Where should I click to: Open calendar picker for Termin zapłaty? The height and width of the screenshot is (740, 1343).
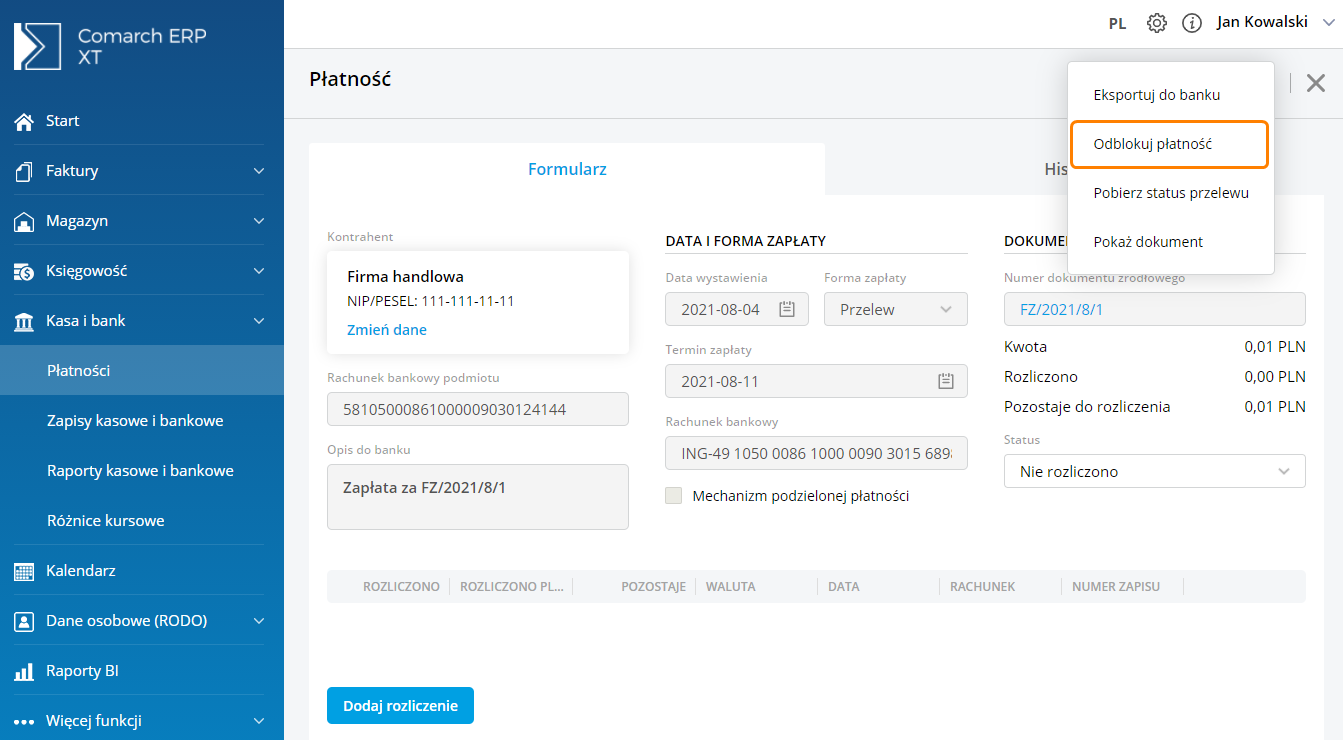click(946, 381)
